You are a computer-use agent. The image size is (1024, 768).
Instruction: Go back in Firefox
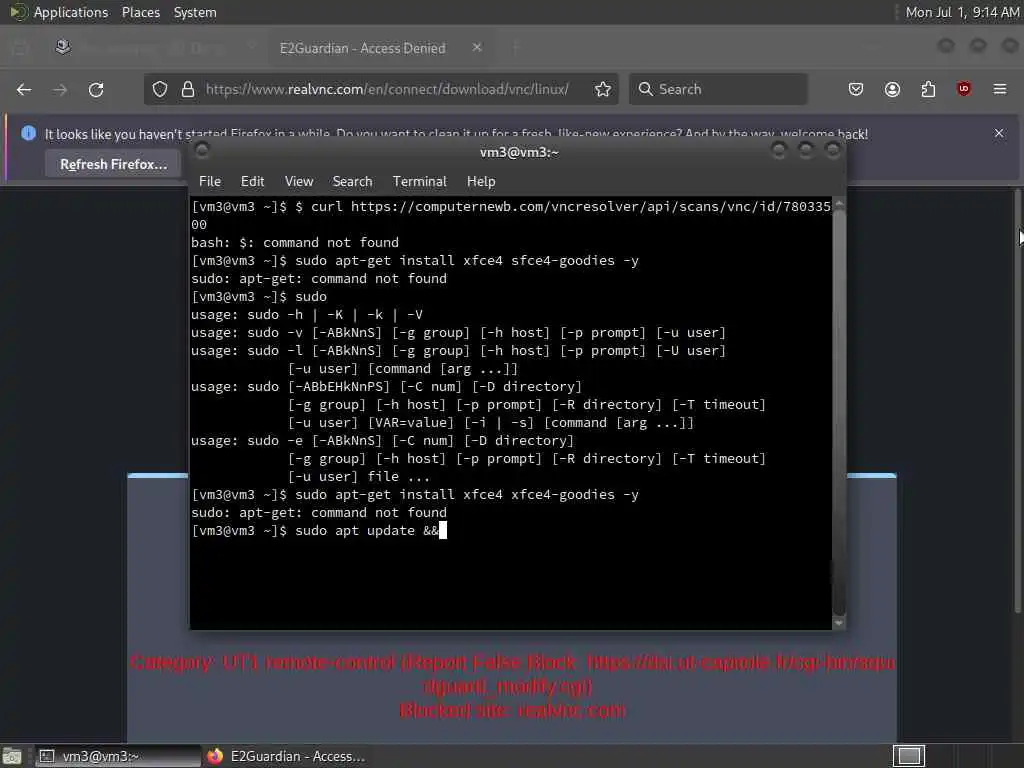pyautogui.click(x=24, y=89)
